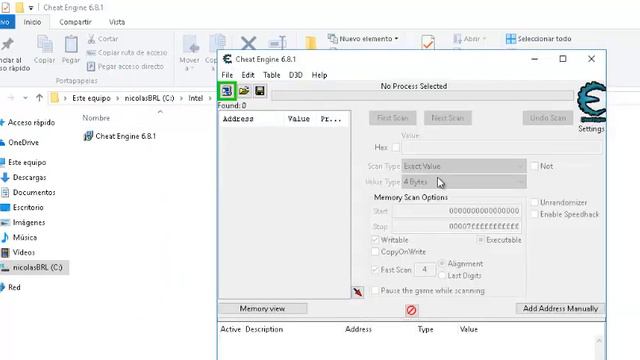Toggle the Executable checkbox

(480, 240)
